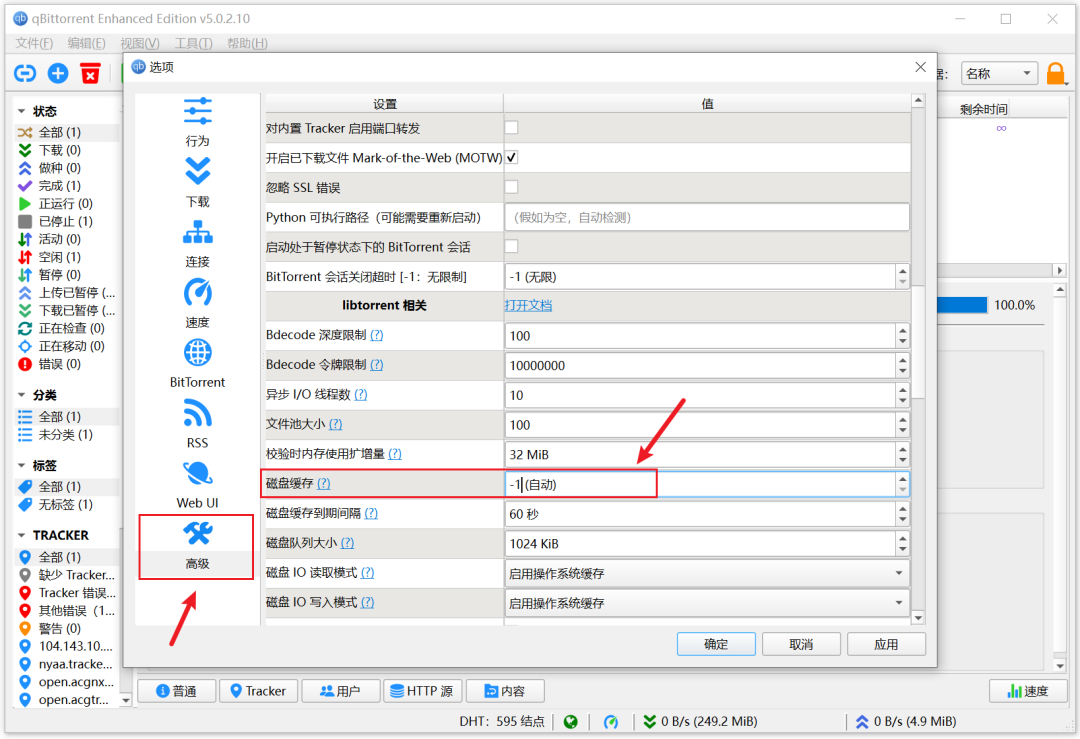
Task: Open the 编辑(E) menu
Action: [86, 43]
